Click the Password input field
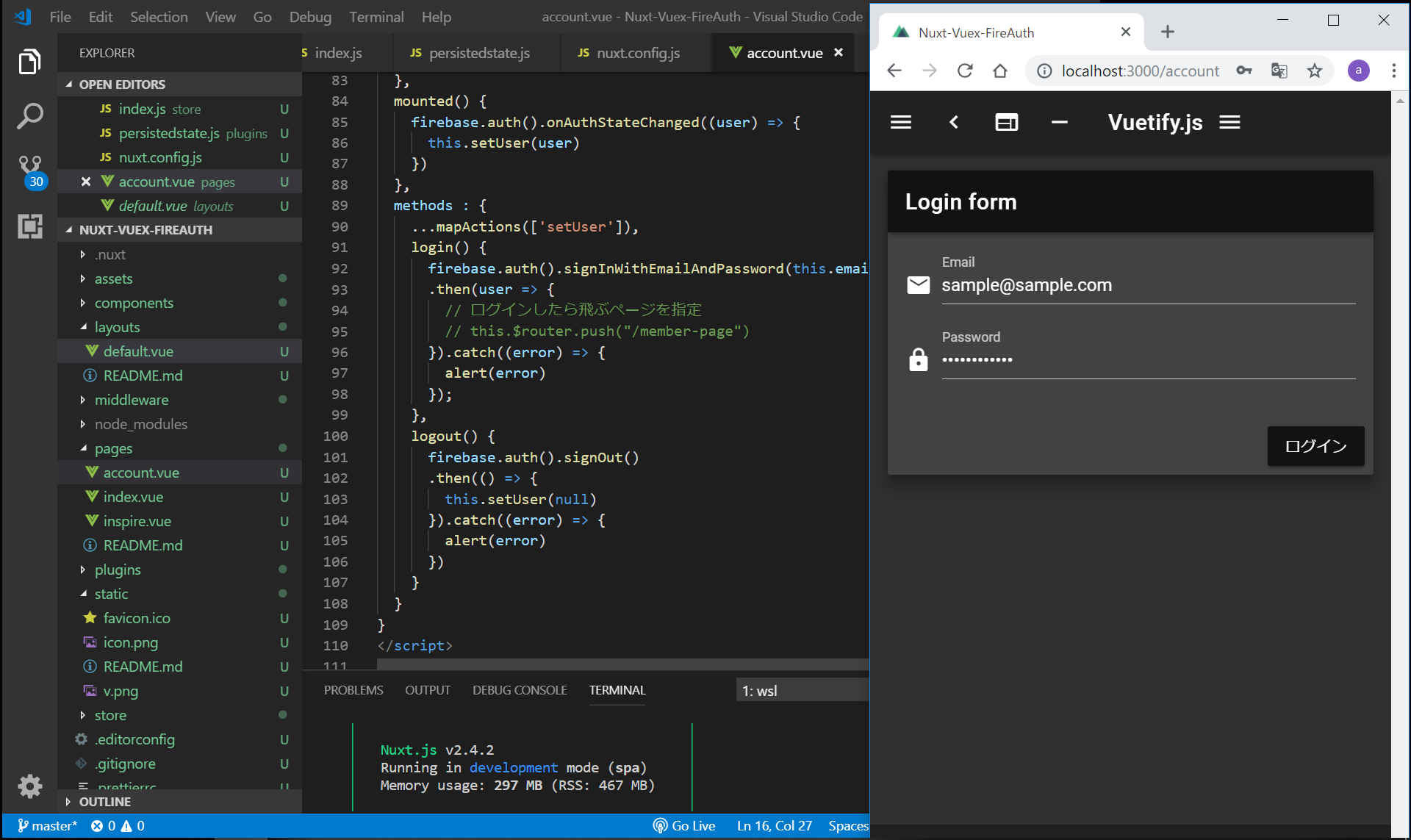Image resolution: width=1411 pixels, height=840 pixels. [1149, 359]
